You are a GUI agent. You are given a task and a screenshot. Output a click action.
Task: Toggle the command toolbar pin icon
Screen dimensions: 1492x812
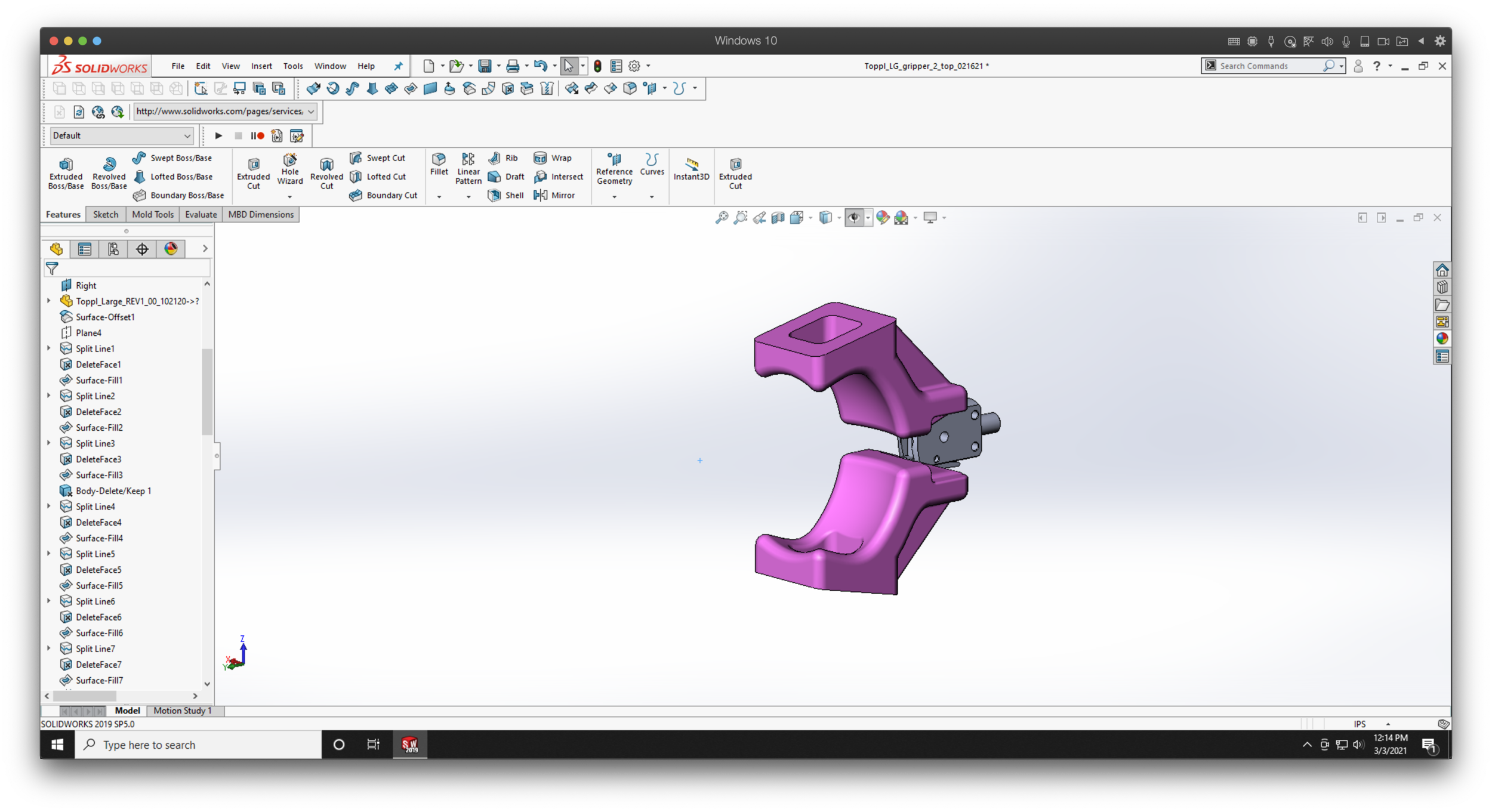pos(398,66)
